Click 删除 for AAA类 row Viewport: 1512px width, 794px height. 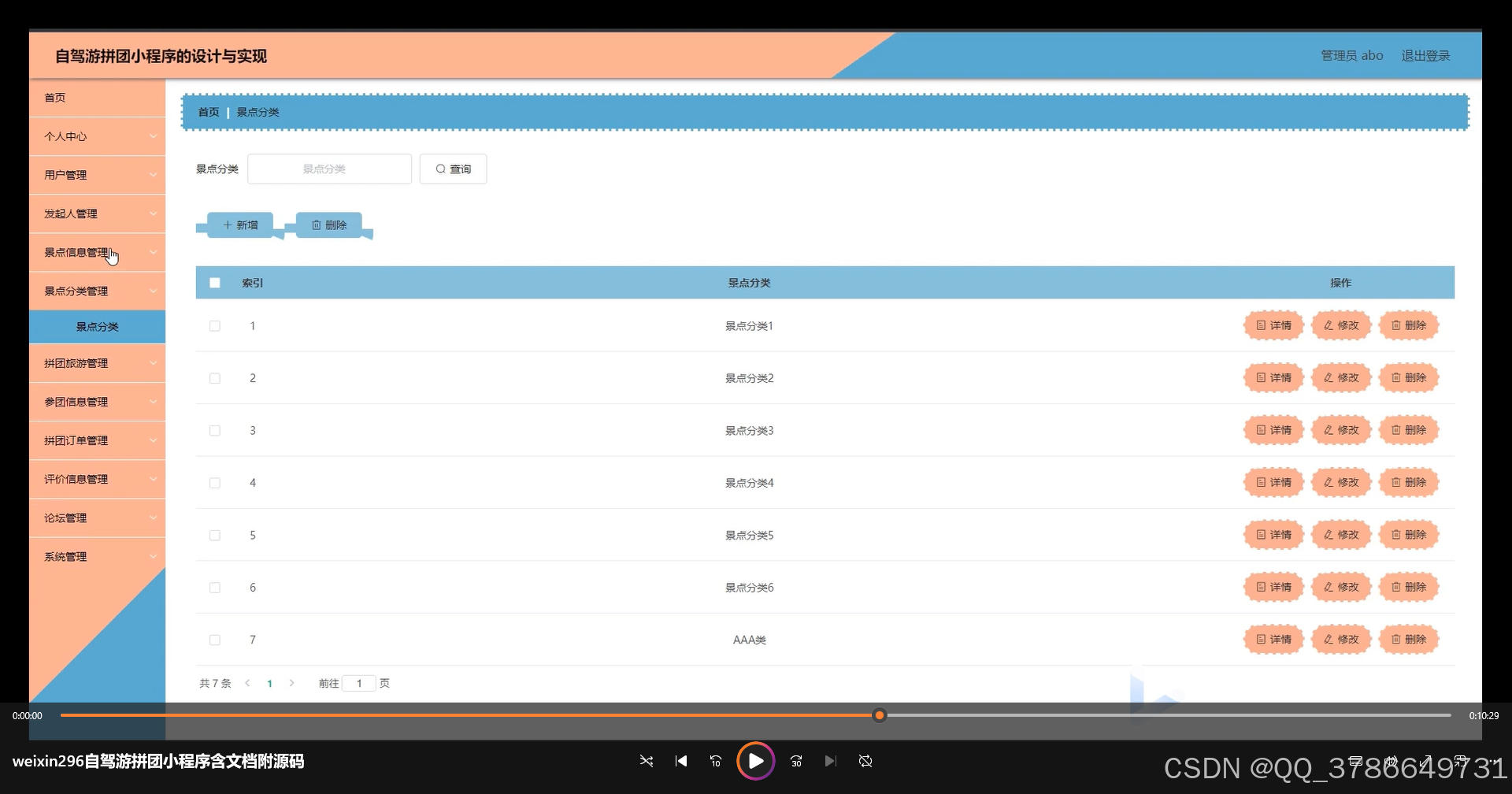(x=1409, y=640)
